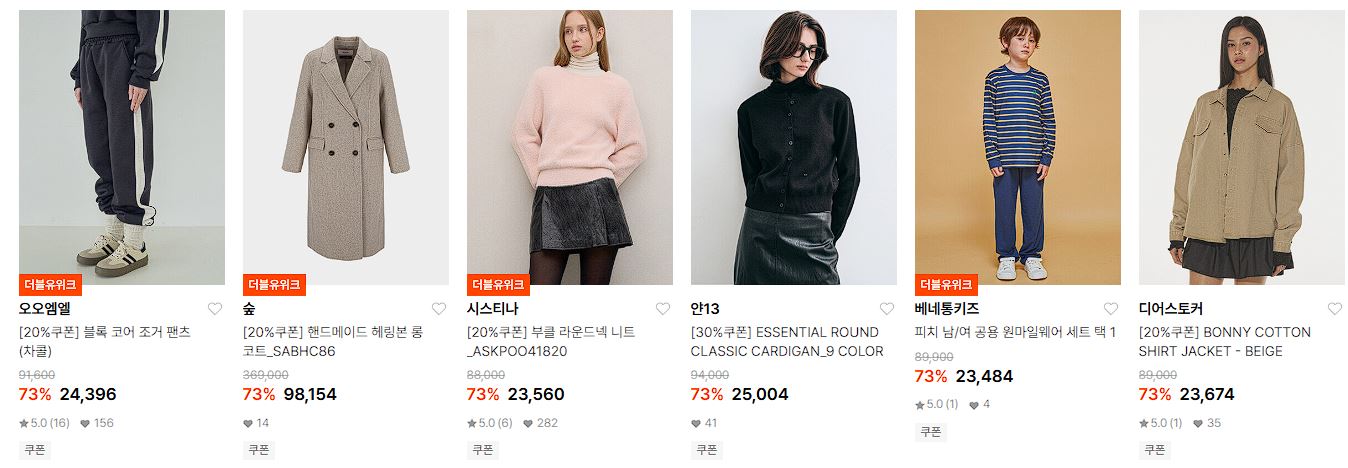Click the 쿠폰 tag under the 디어스토커 jacket
Image resolution: width=1348 pixels, height=468 pixels.
click(x=1154, y=450)
